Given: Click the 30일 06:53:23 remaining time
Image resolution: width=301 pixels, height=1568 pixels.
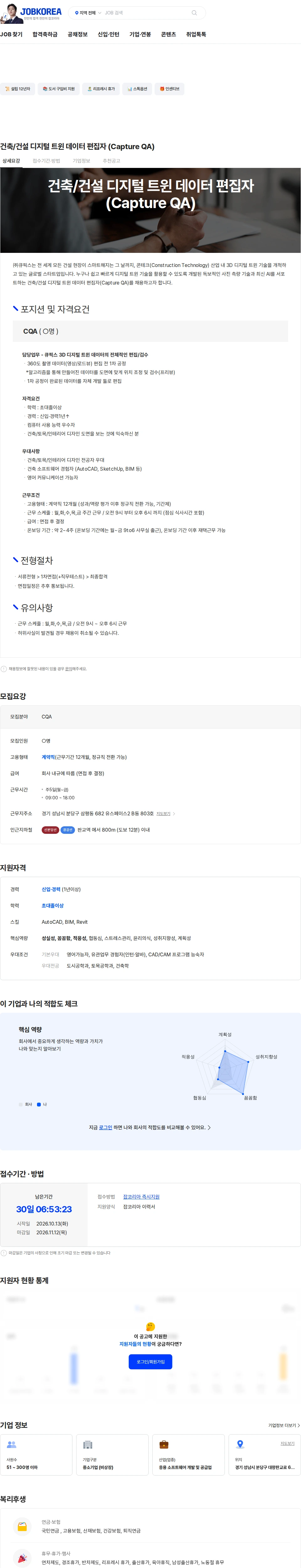Looking at the screenshot, I should coord(44,1209).
